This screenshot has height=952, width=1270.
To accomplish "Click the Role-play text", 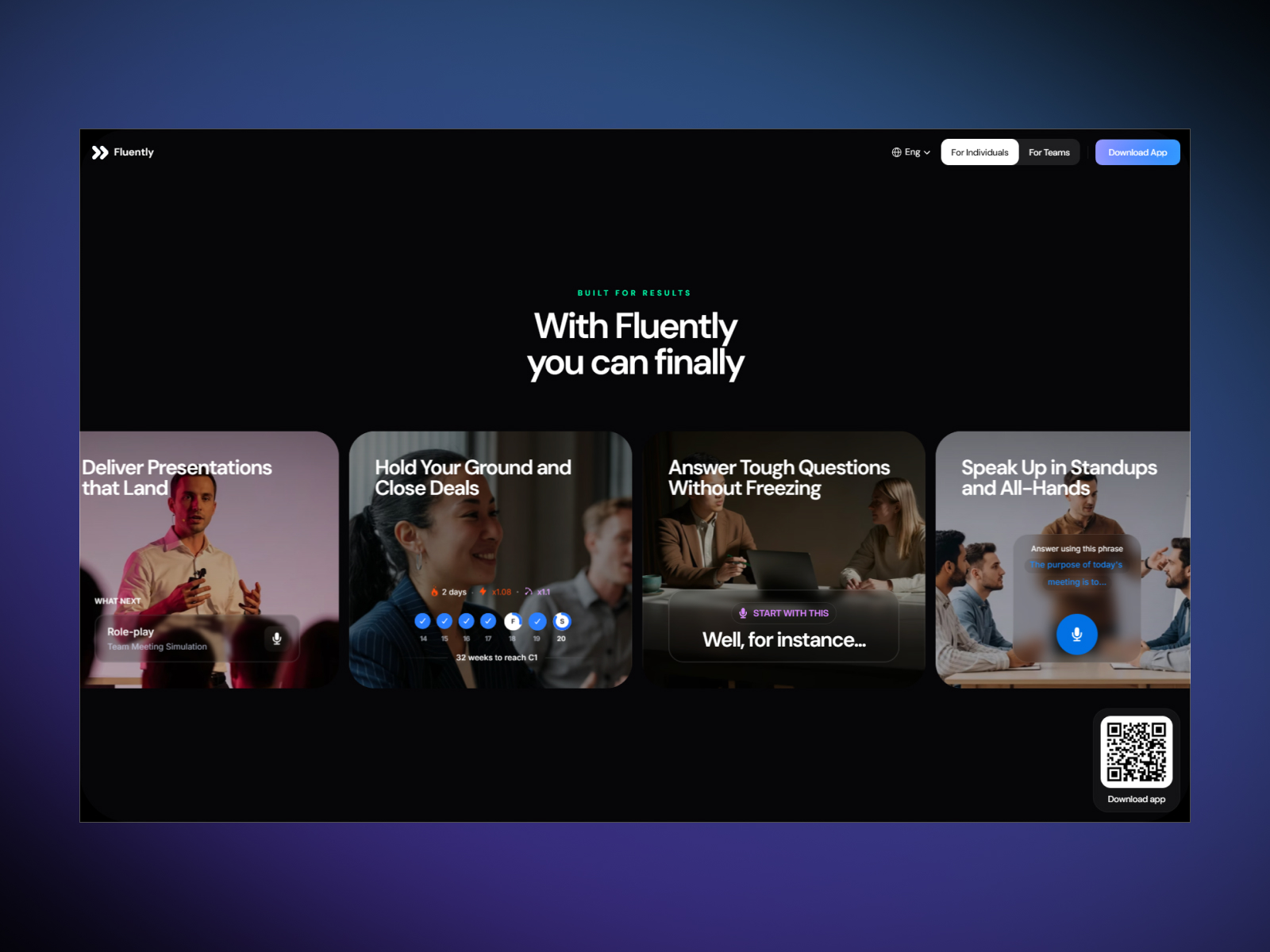I will [131, 632].
